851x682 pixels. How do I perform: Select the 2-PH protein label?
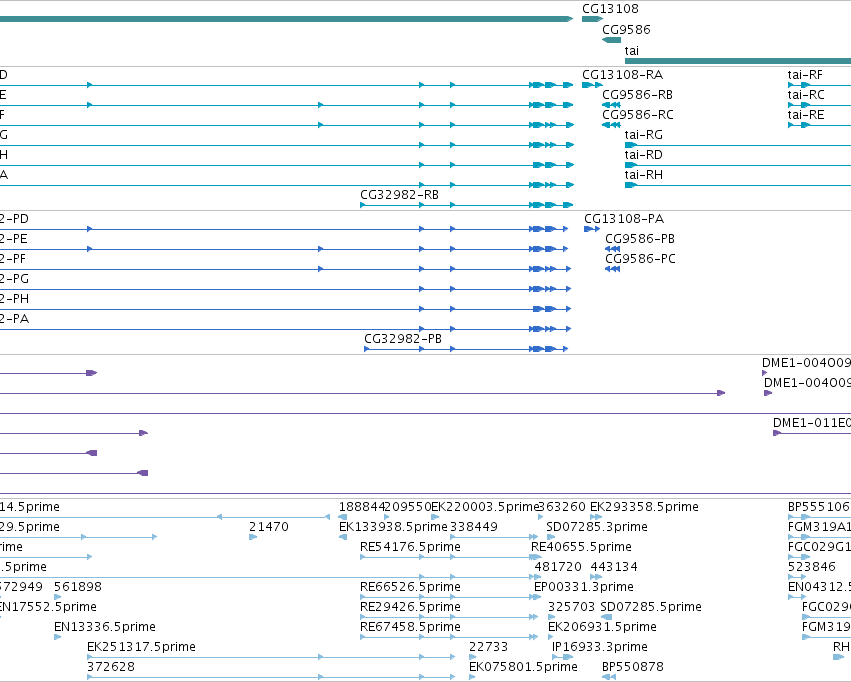click(14, 299)
